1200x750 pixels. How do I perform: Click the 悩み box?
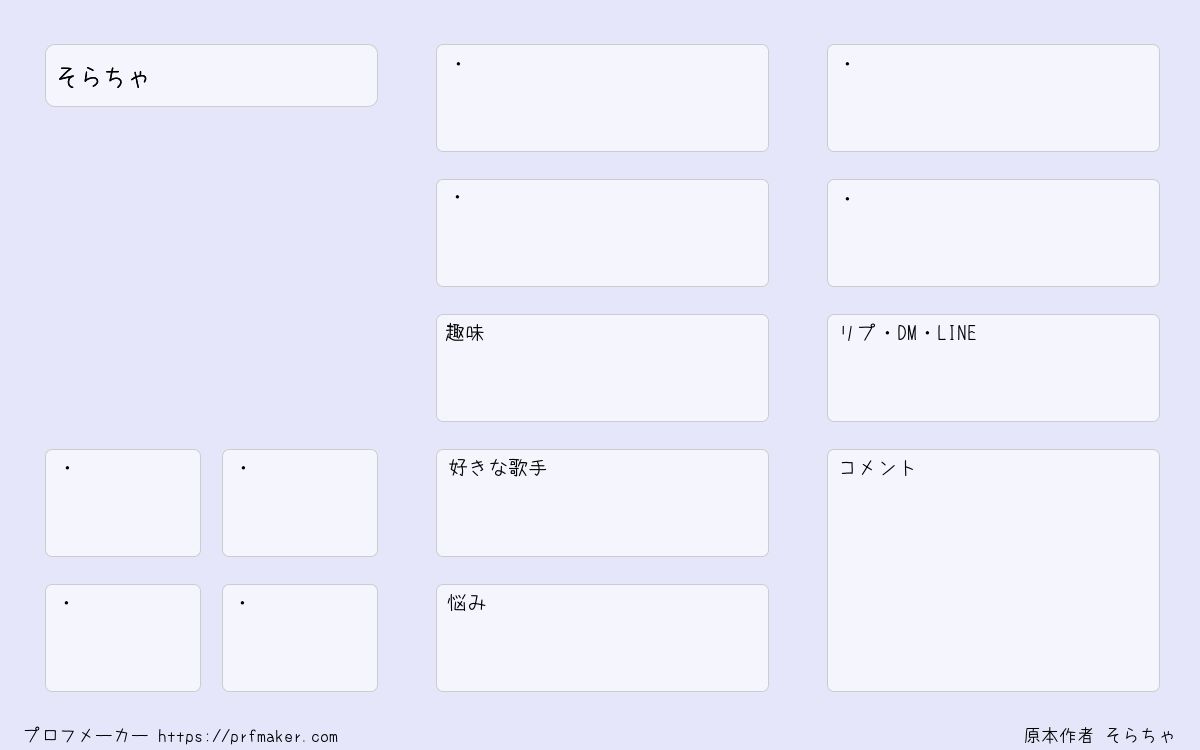tap(602, 638)
